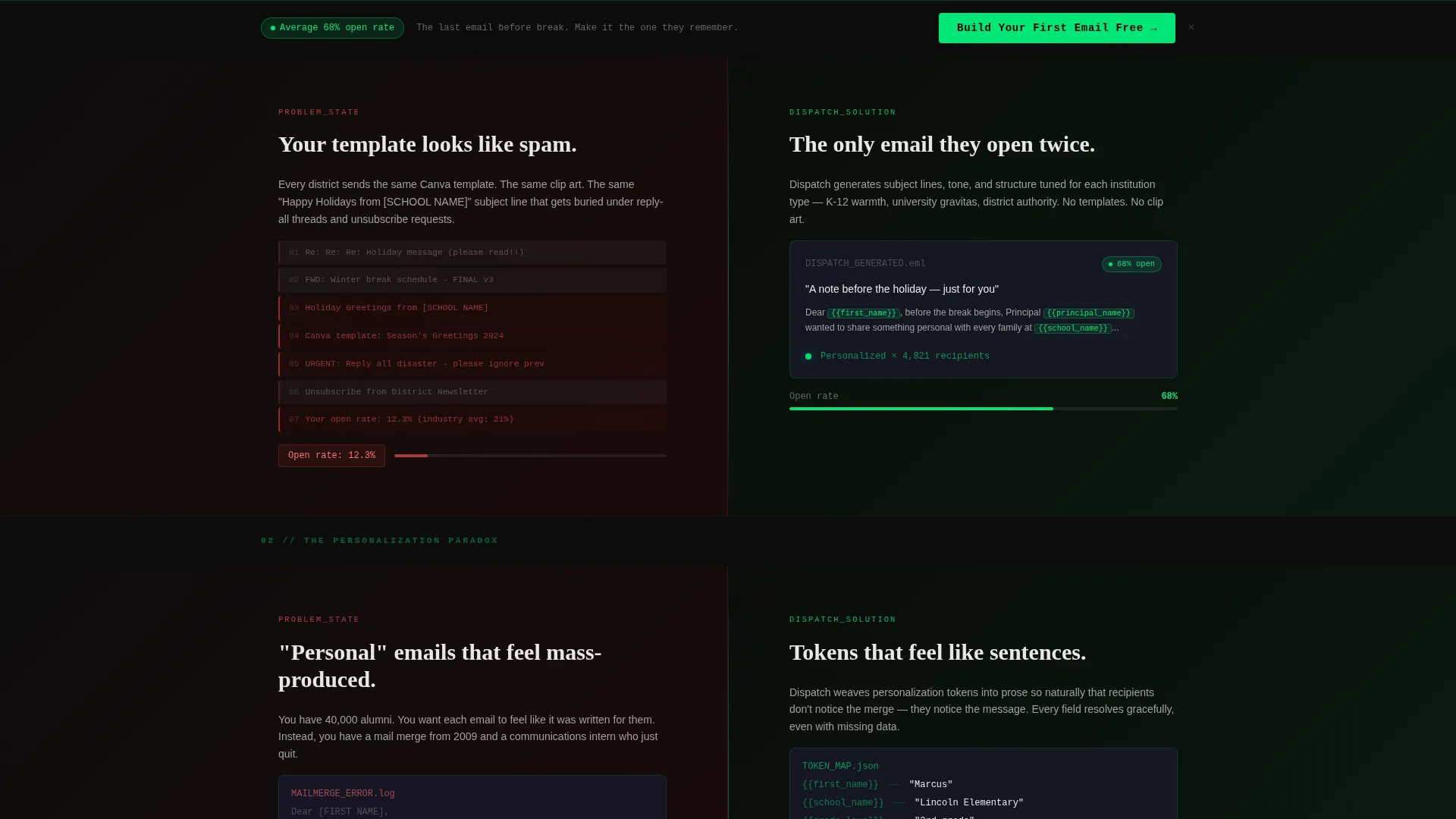Click the red 12.3% open rate progress bar
Image resolution: width=1456 pixels, height=819 pixels.
point(530,456)
